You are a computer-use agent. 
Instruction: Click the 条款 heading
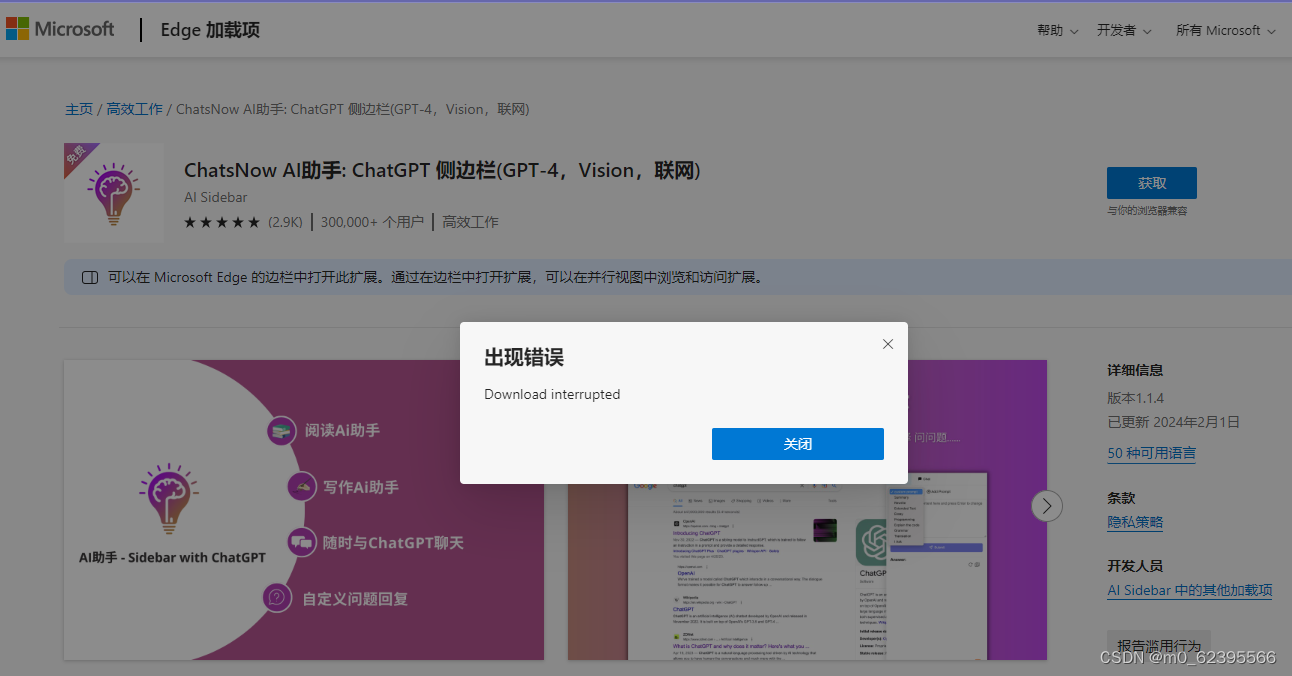(x=1121, y=498)
